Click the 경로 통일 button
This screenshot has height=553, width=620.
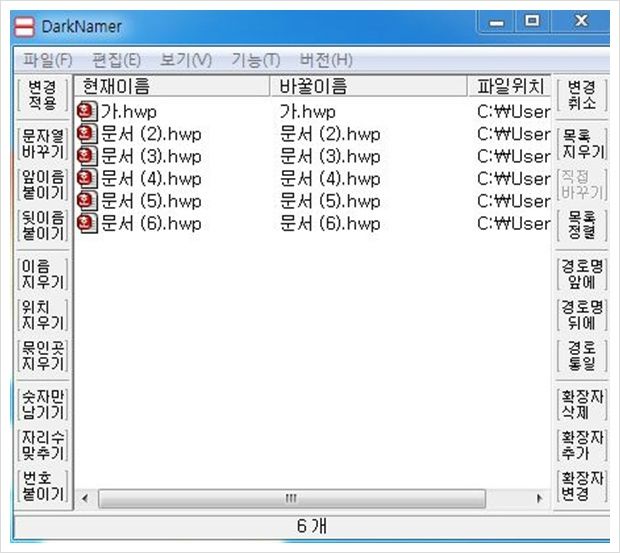tap(582, 356)
